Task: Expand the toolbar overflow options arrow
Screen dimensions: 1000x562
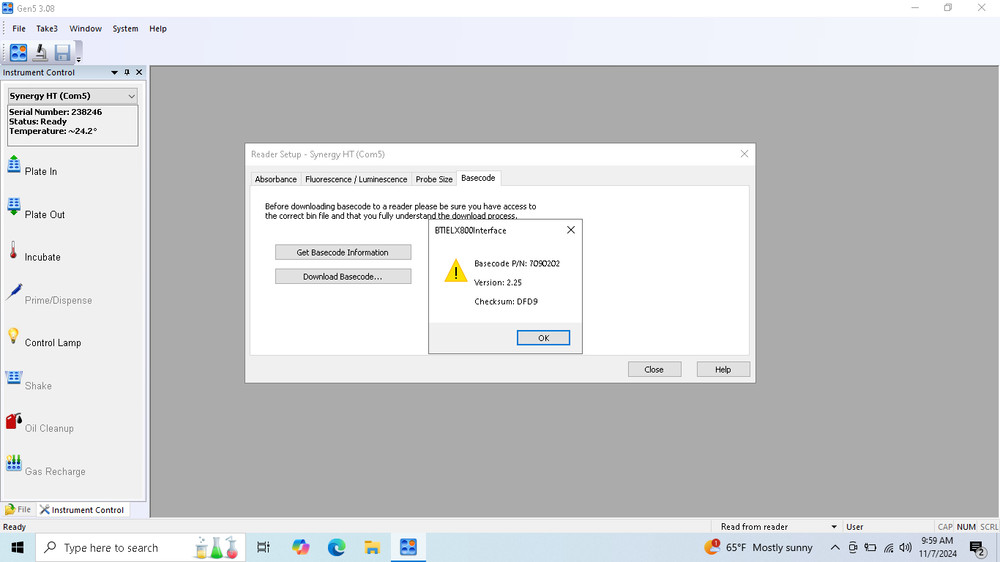Action: pos(78,61)
